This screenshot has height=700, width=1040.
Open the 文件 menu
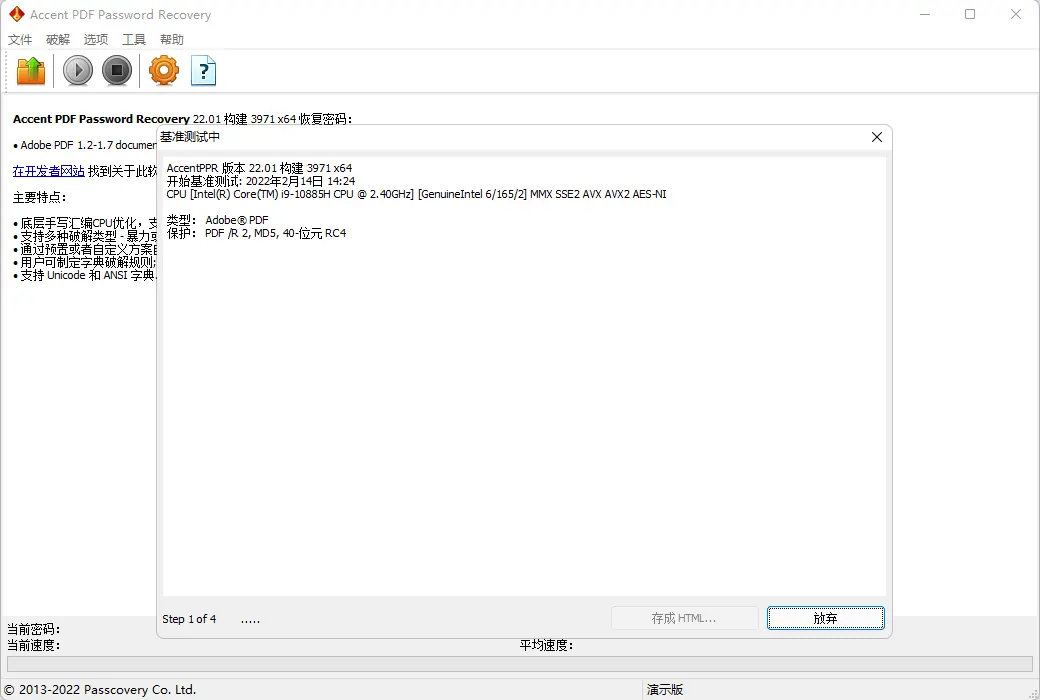[x=20, y=40]
